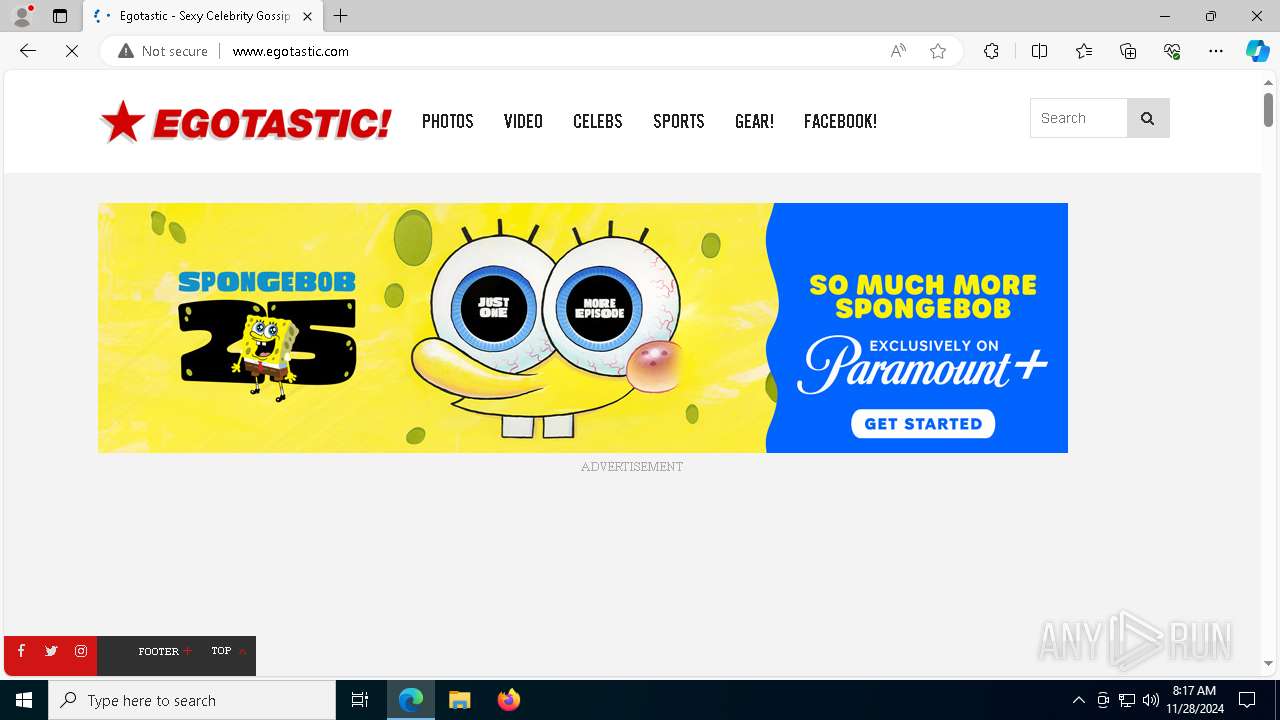Open the Browser essentials heart icon
The height and width of the screenshot is (720, 1280).
click(1172, 51)
